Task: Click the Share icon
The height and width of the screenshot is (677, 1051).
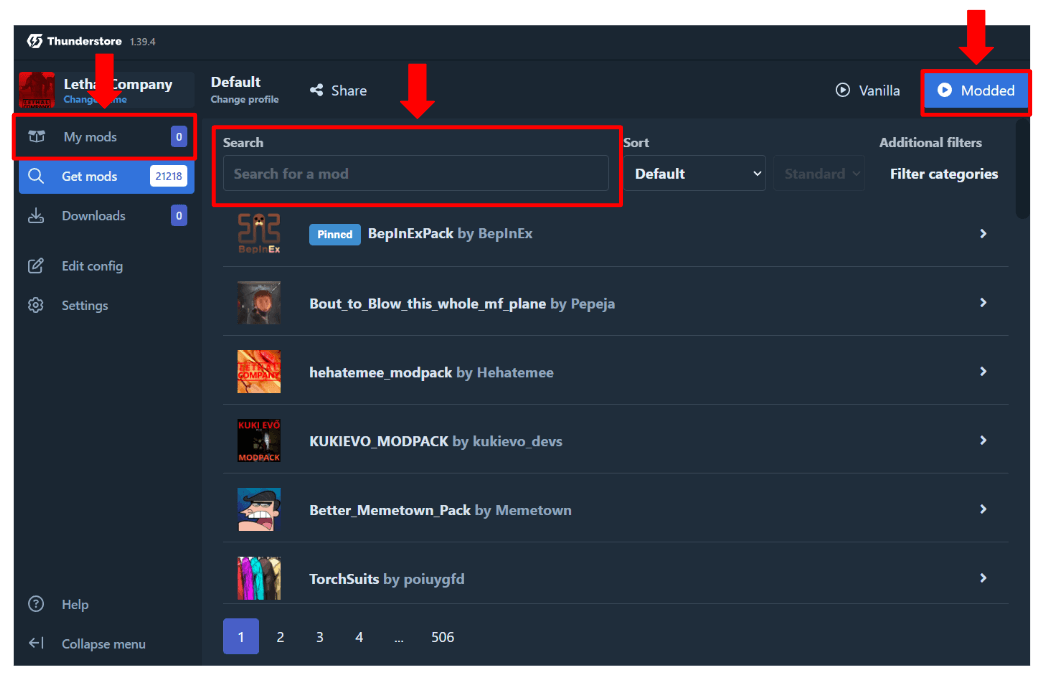Action: [x=316, y=90]
